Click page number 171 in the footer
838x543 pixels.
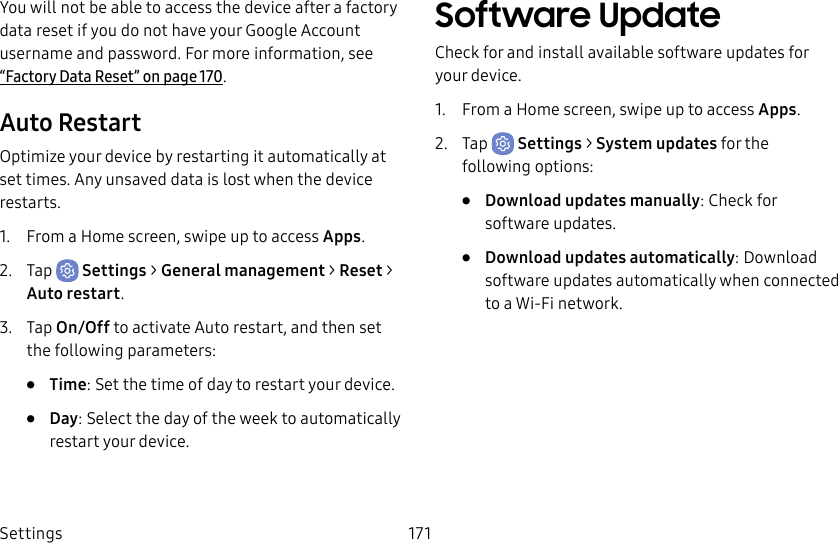point(420,533)
